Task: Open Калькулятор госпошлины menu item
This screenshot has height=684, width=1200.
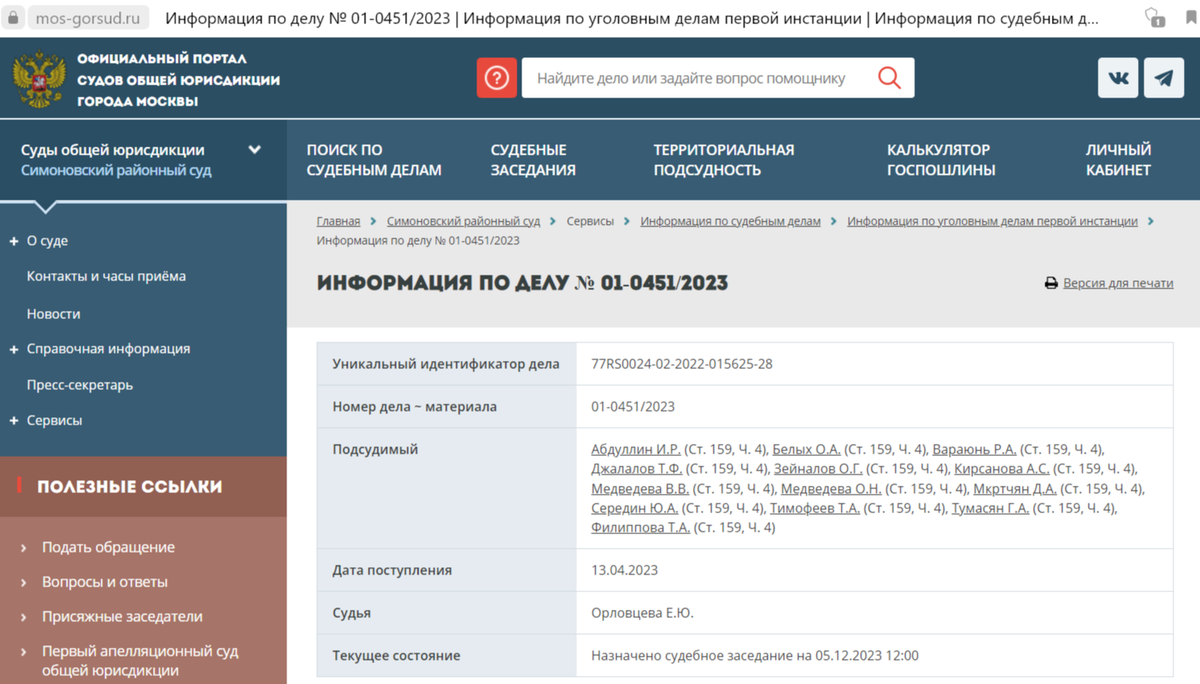Action: coord(941,160)
